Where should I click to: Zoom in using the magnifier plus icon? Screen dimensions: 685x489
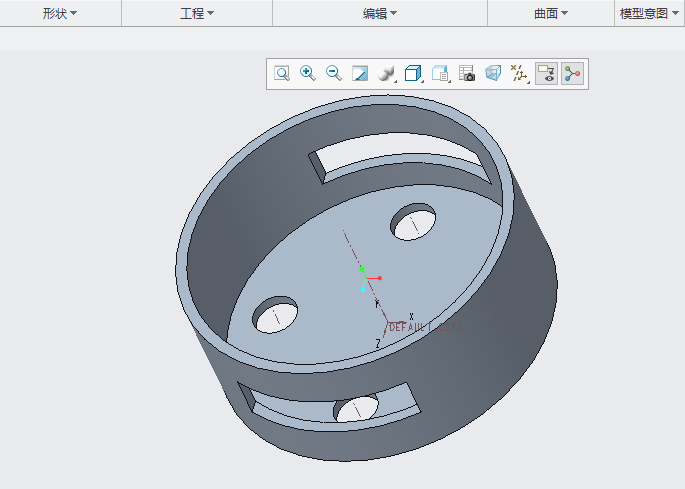(308, 74)
